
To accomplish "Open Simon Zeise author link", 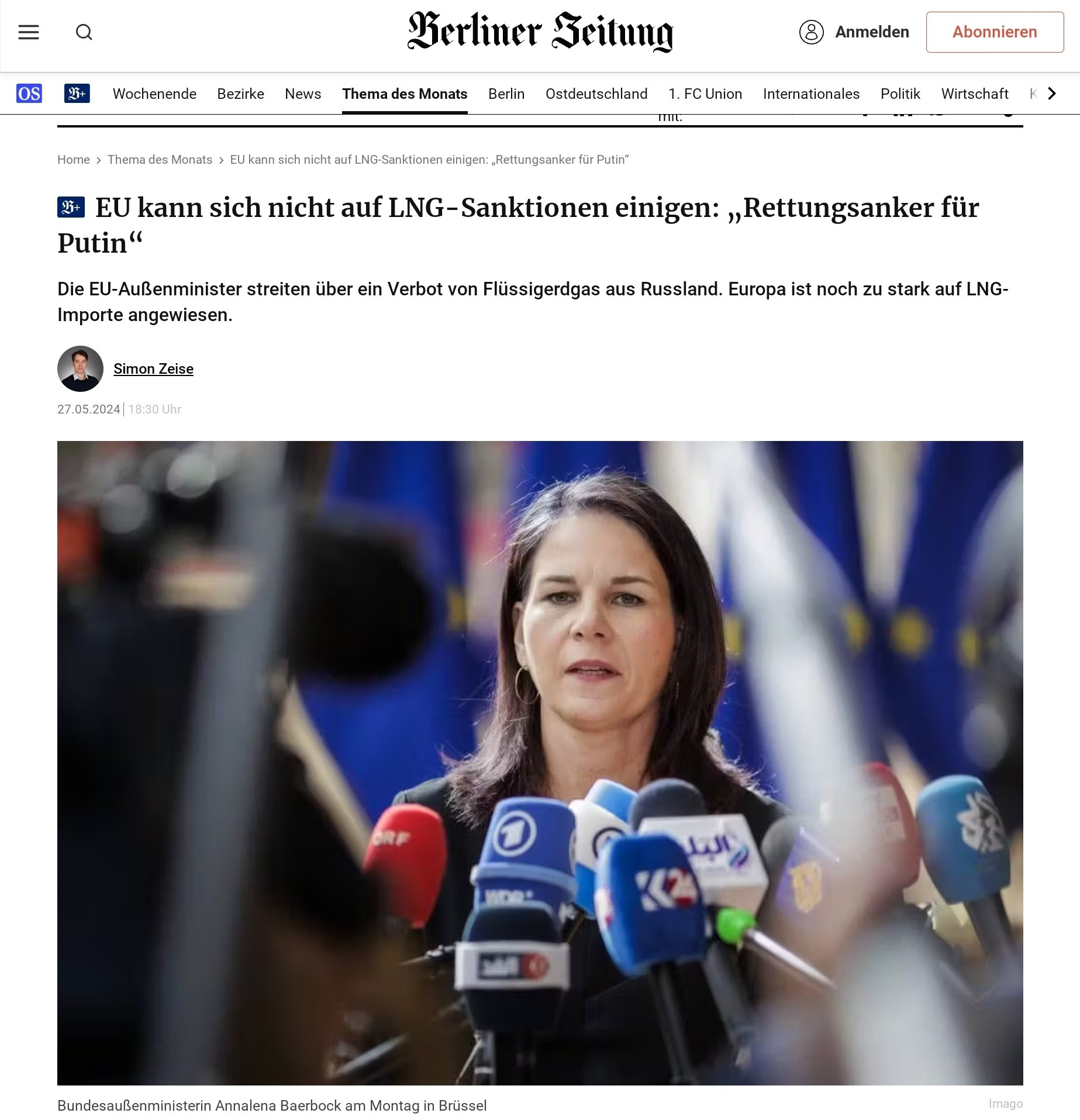I will click(153, 369).
